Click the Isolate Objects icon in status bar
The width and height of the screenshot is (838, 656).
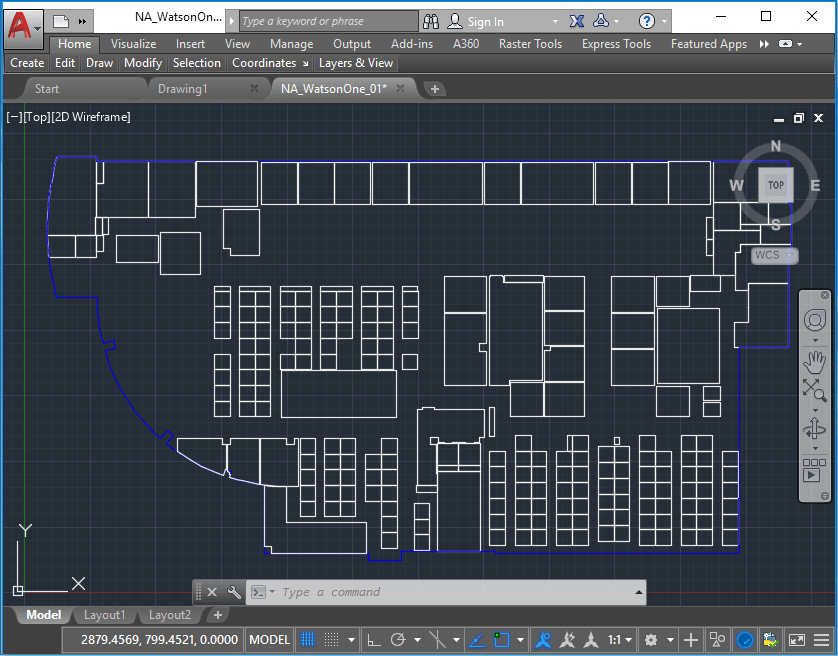[x=716, y=640]
